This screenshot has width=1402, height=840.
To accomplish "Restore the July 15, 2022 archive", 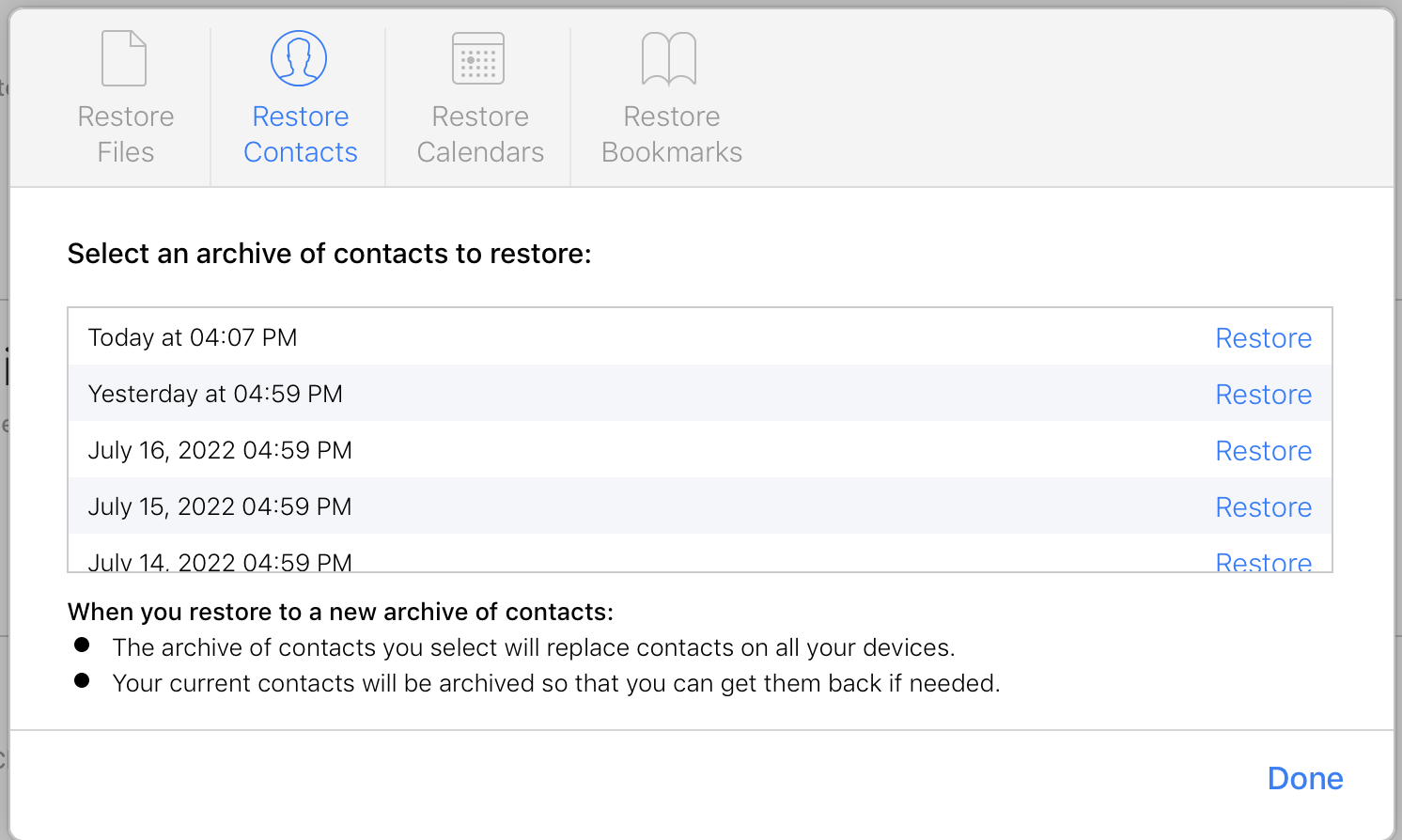I will pos(1263,507).
